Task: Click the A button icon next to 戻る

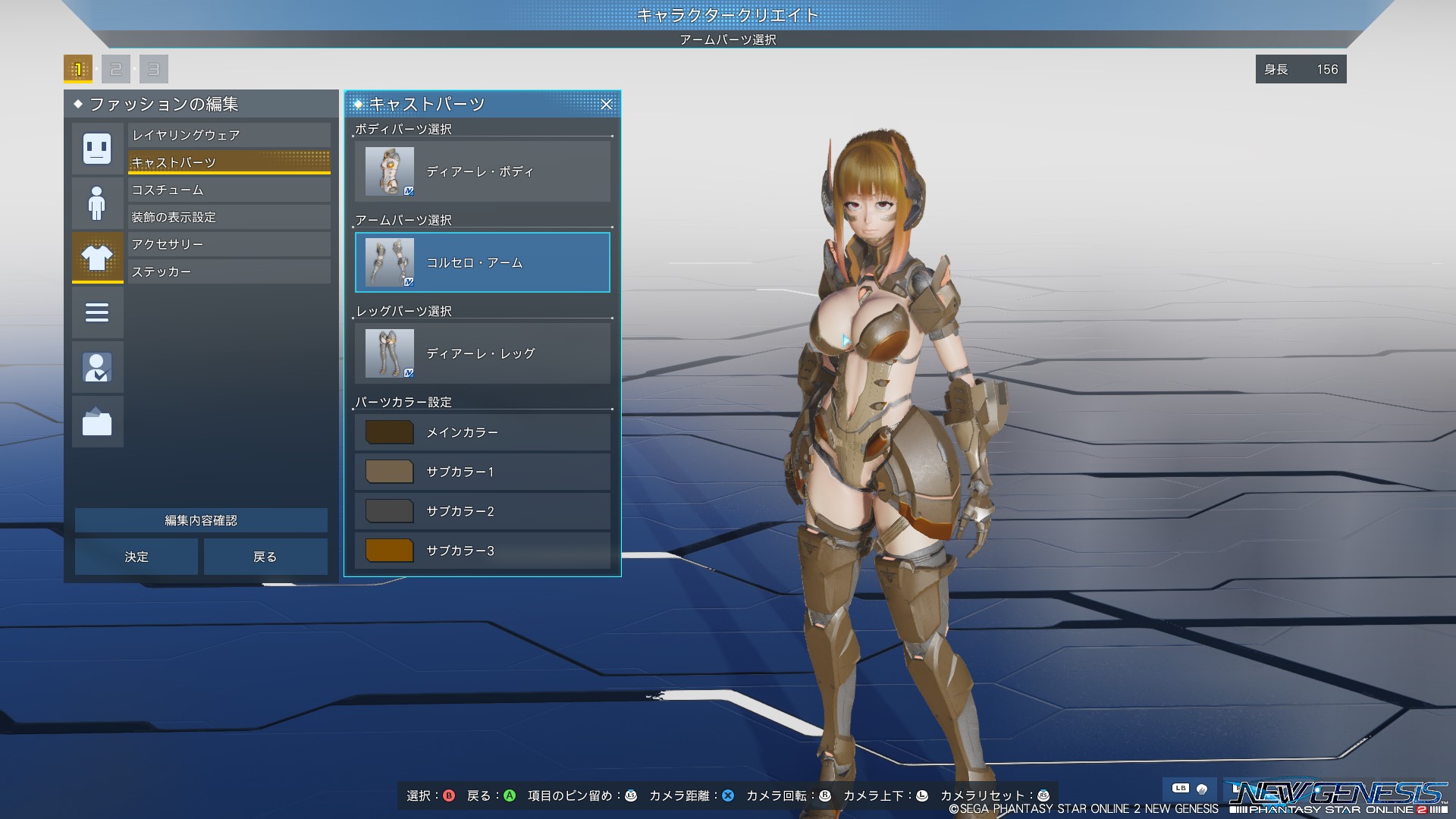Action: [510, 795]
